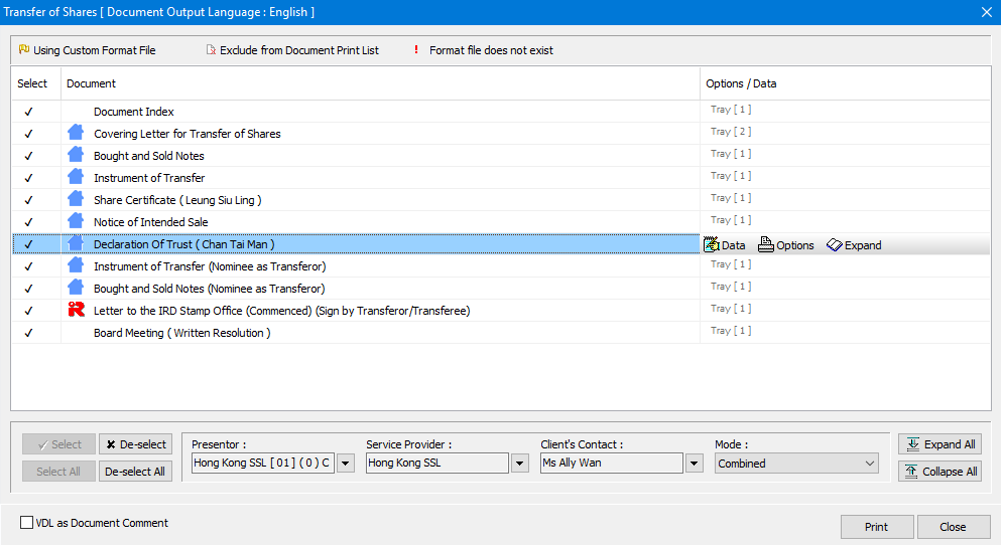Untick the Document Index select checkmark

coord(29,112)
